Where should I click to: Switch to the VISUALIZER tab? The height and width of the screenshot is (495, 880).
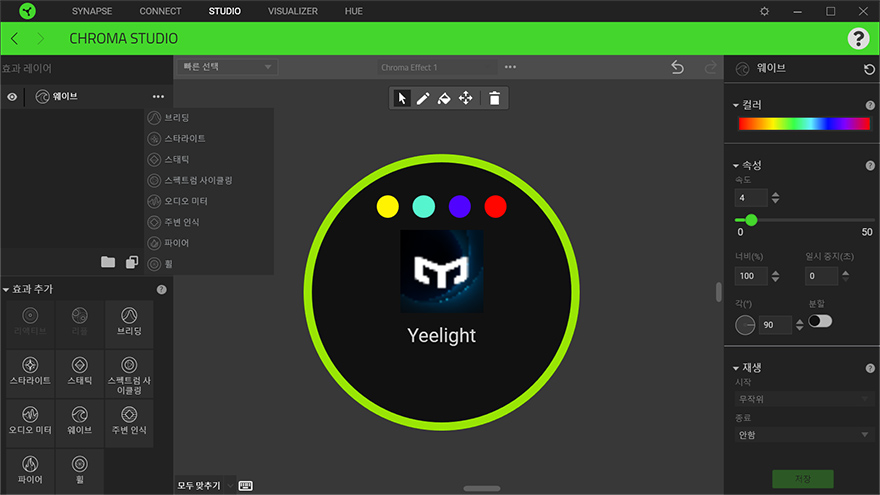pos(292,11)
